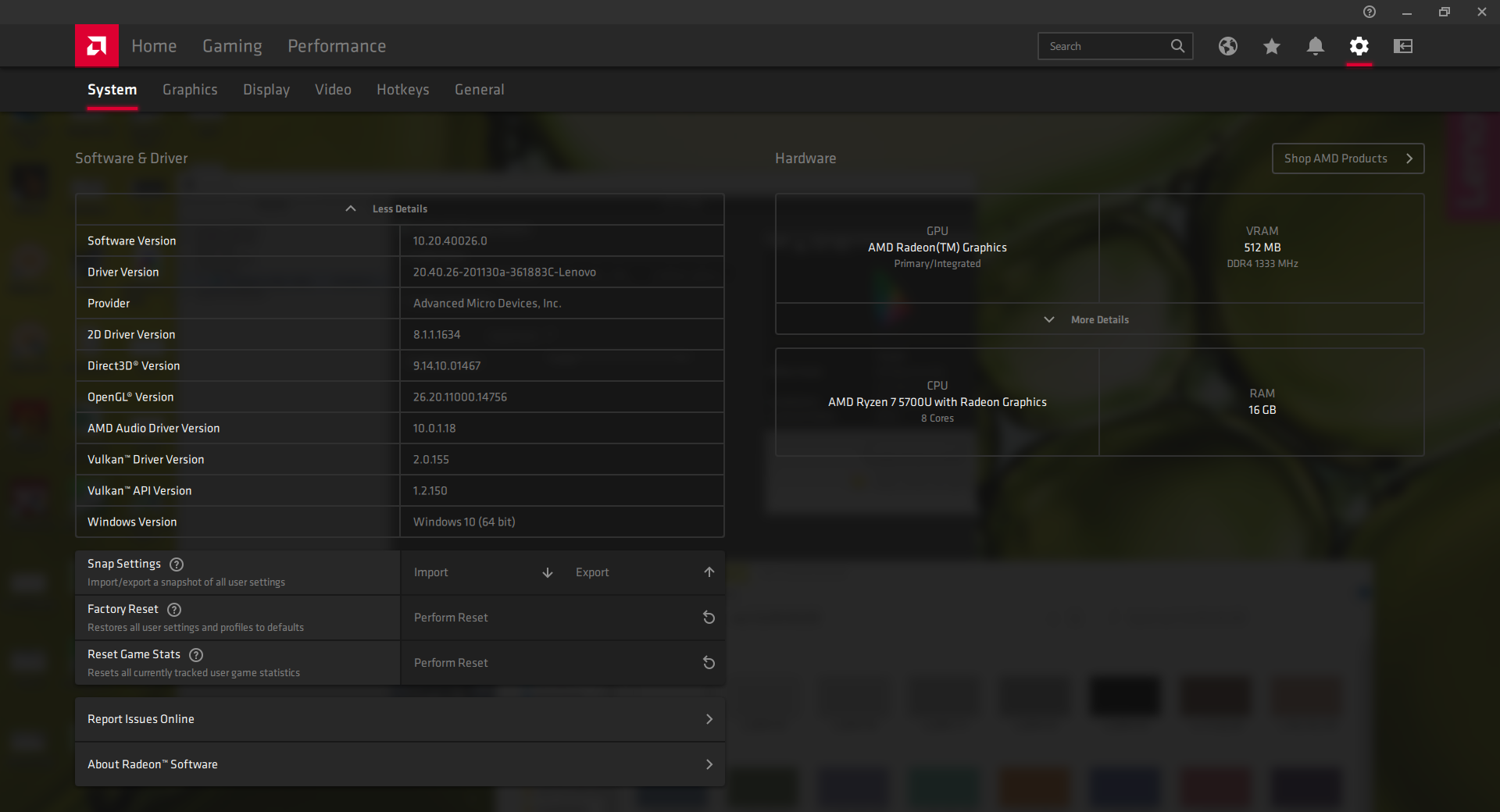Toggle the sidebar panel icon
Viewport: 1500px width, 812px height.
[x=1403, y=46]
